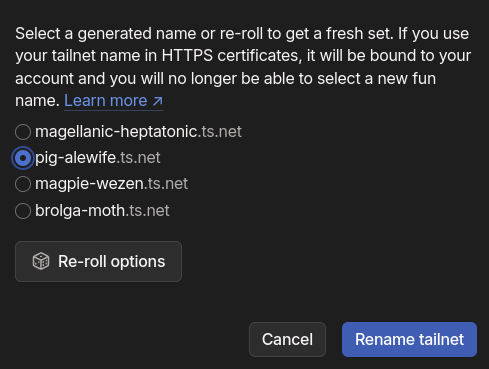Click the external arrow icon after Learn more

click(x=158, y=101)
